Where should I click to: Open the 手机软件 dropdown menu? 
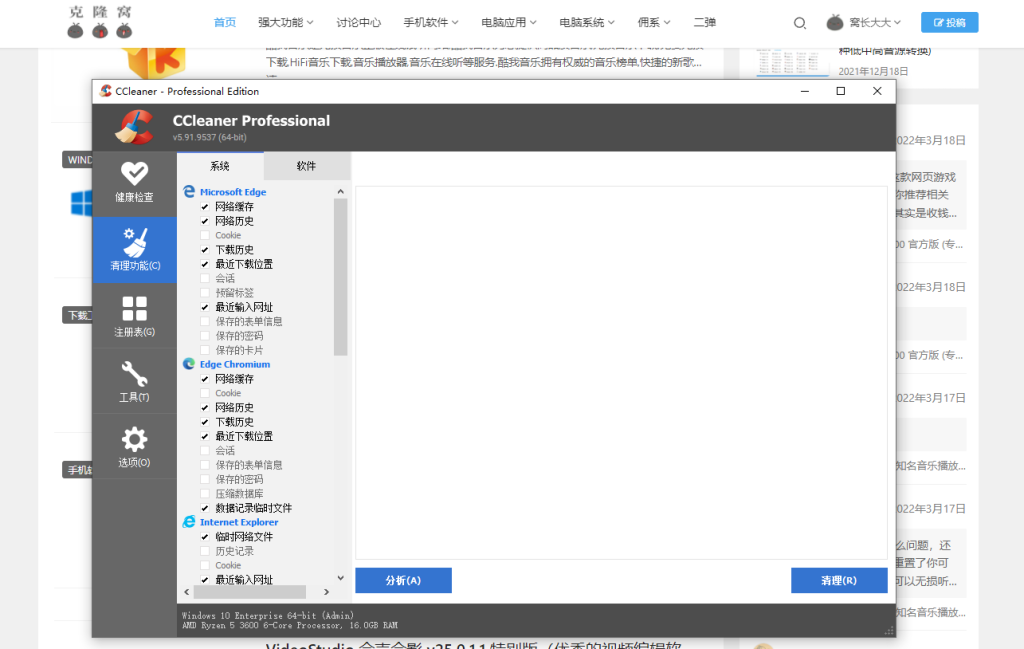click(430, 22)
